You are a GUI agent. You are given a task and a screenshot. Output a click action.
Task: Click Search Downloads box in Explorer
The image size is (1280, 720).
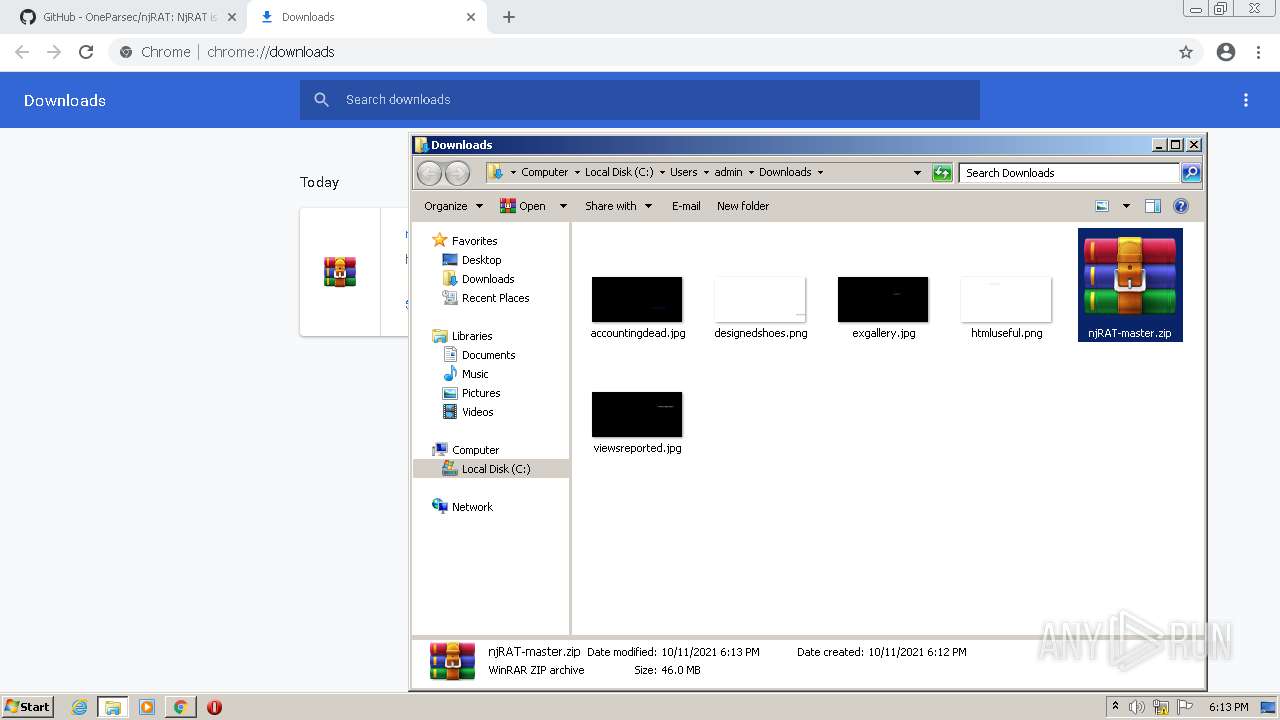click(x=1068, y=173)
